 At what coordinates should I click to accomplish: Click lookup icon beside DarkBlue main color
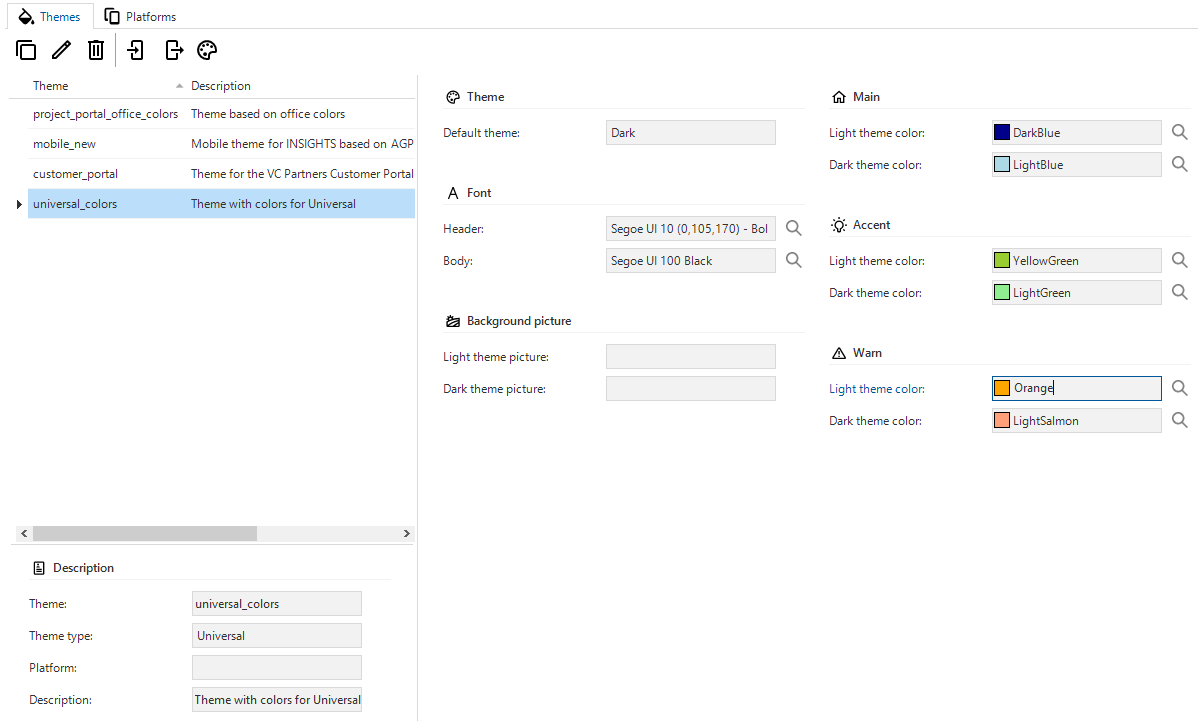[x=1179, y=133]
